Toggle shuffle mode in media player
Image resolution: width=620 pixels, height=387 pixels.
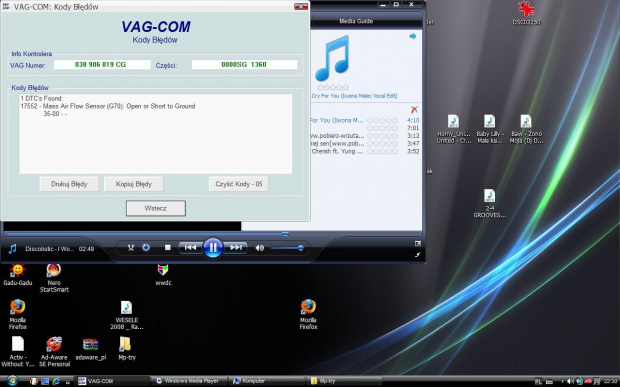131,247
